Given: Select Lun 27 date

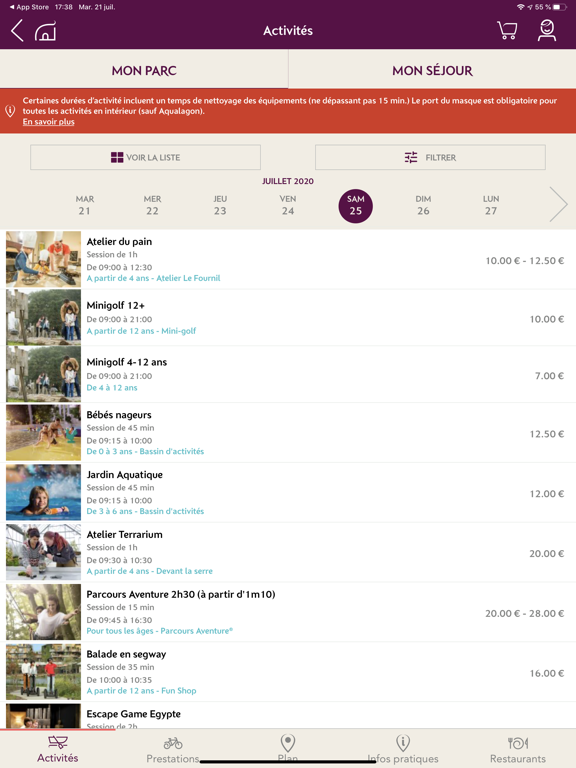Looking at the screenshot, I should pos(491,205).
